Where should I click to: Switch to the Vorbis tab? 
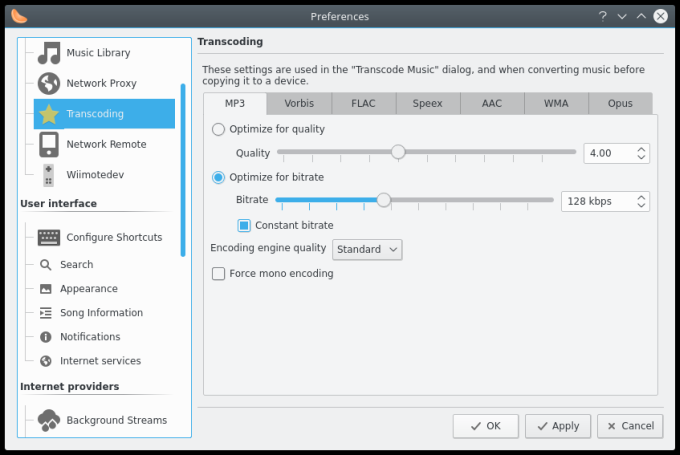(x=299, y=103)
